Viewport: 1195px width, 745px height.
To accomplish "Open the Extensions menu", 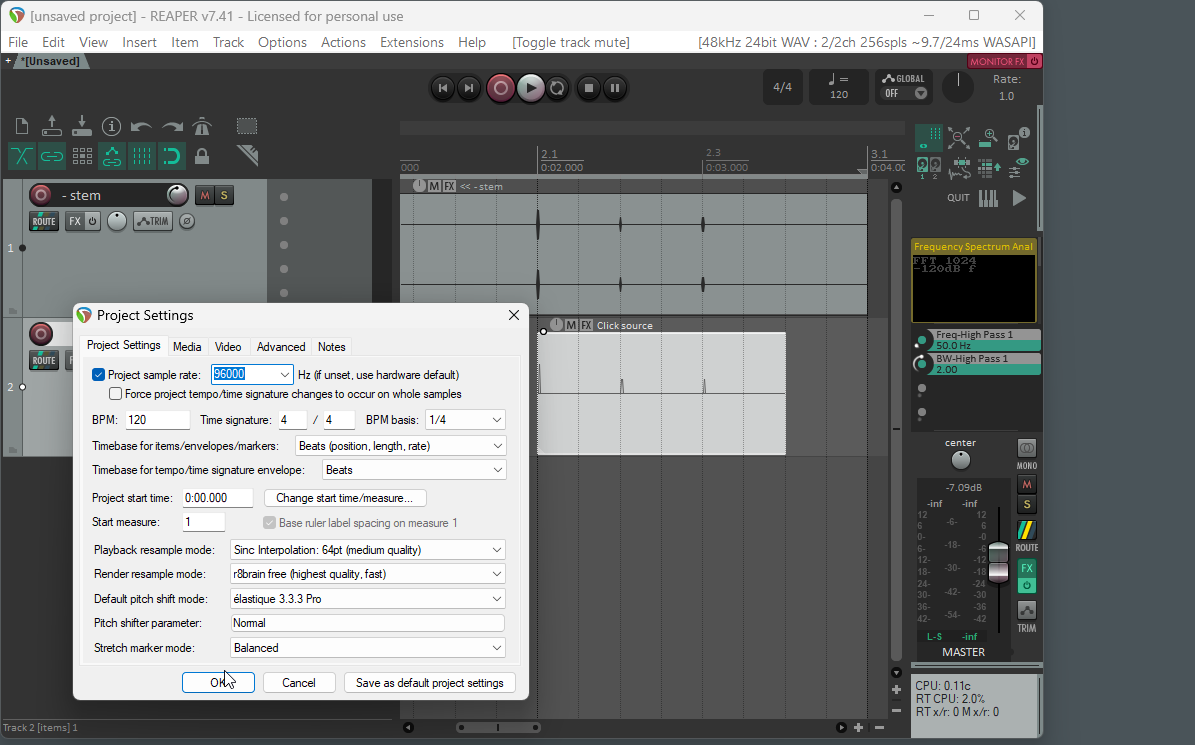I will tap(411, 42).
